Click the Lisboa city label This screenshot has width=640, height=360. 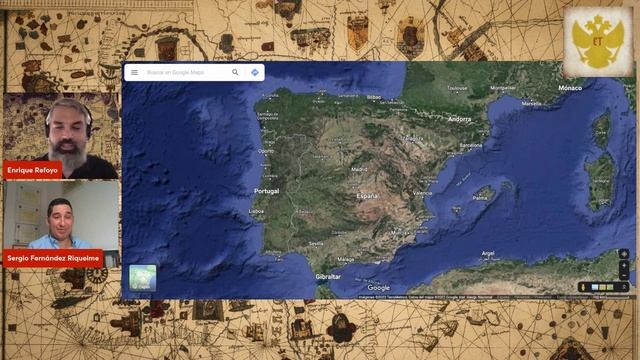[x=256, y=211]
